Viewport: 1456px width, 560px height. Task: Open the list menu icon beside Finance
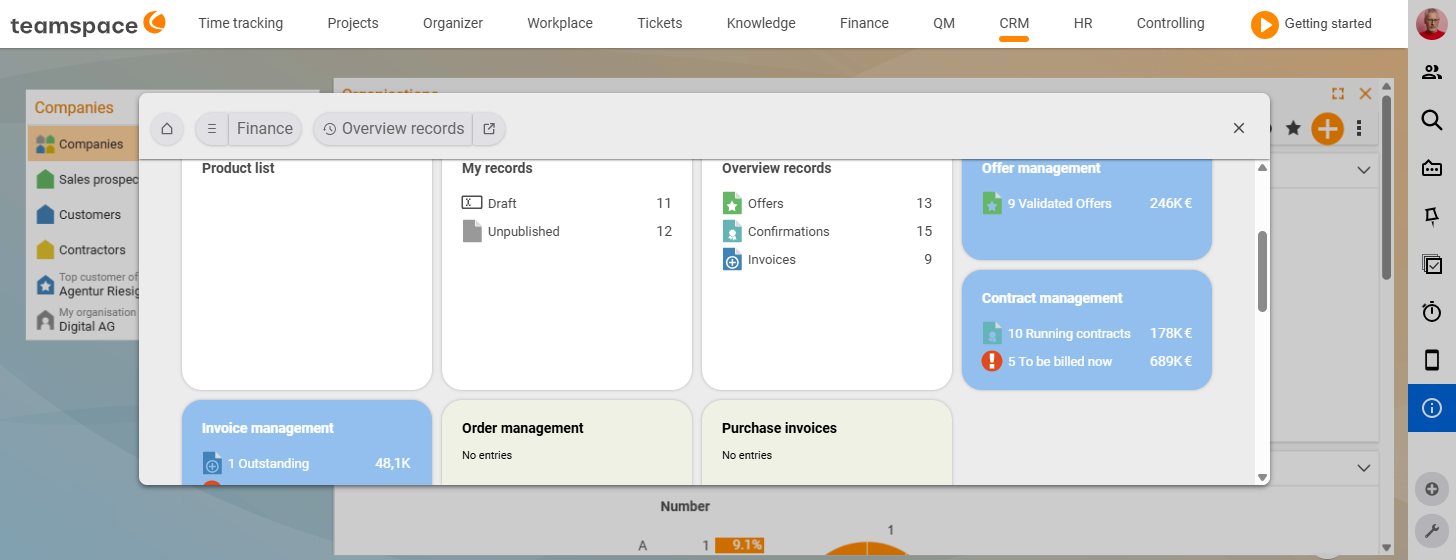click(x=212, y=129)
